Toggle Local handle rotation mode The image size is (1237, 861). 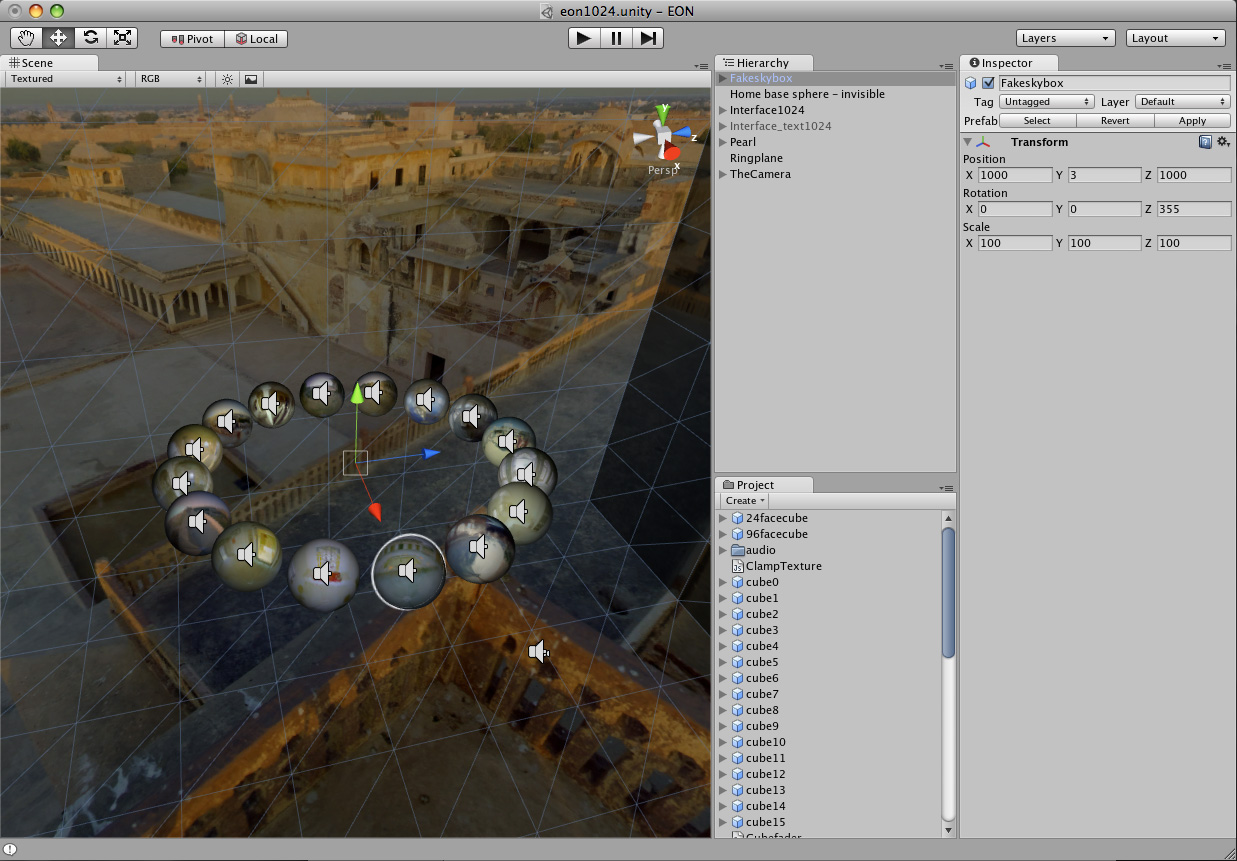pos(256,39)
